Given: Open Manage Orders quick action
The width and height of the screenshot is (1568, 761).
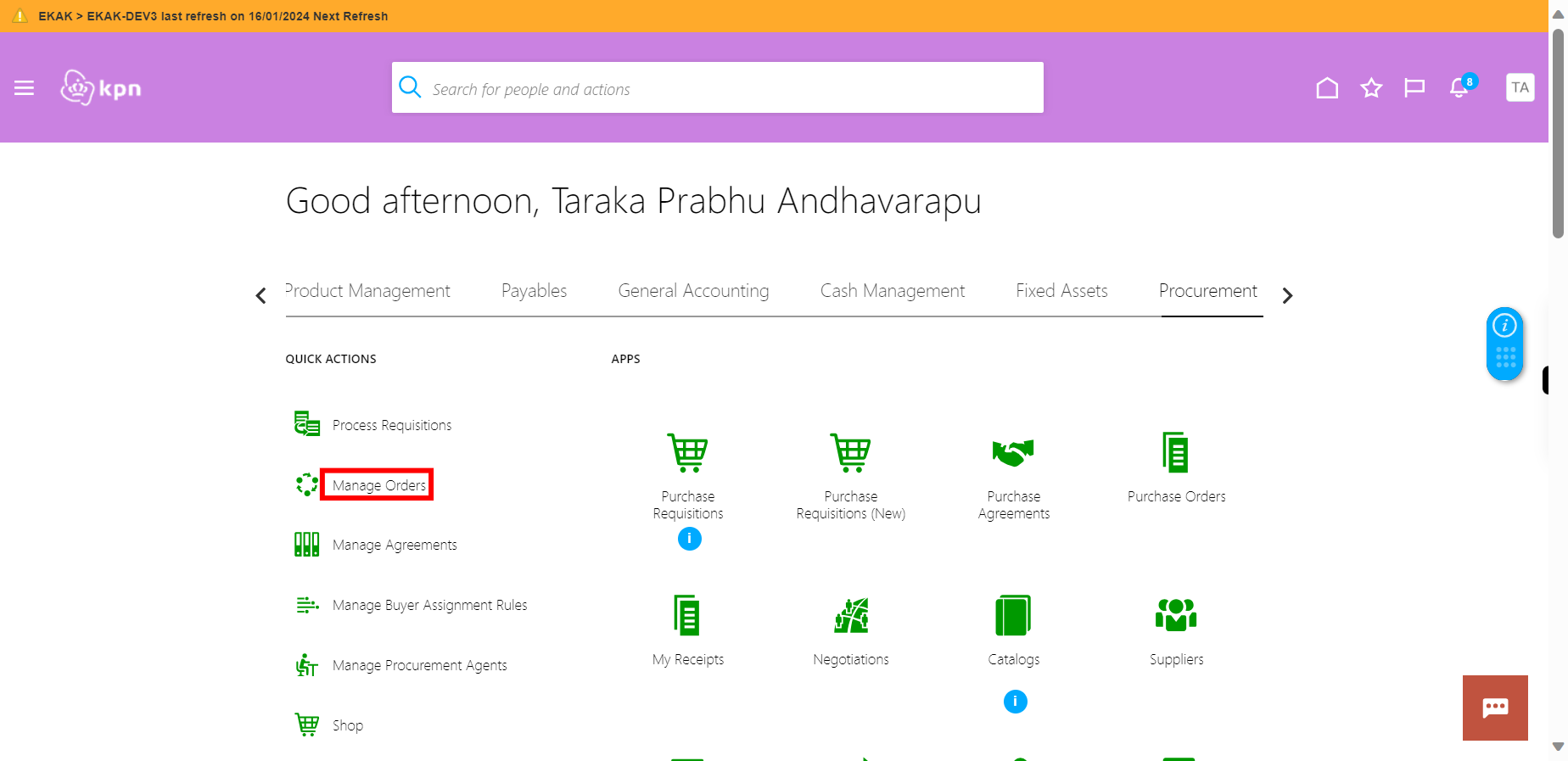Looking at the screenshot, I should [x=379, y=485].
